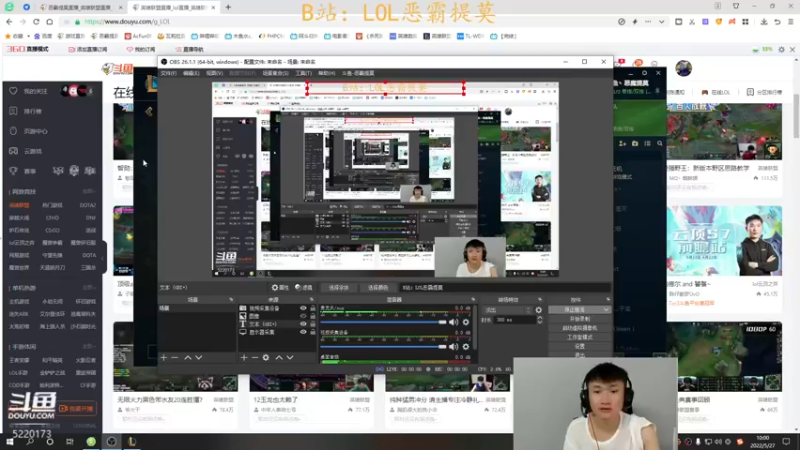Screen dimensions: 800x450
Task: Open the Douyu rankings sidebar icon
Action: coord(13,111)
